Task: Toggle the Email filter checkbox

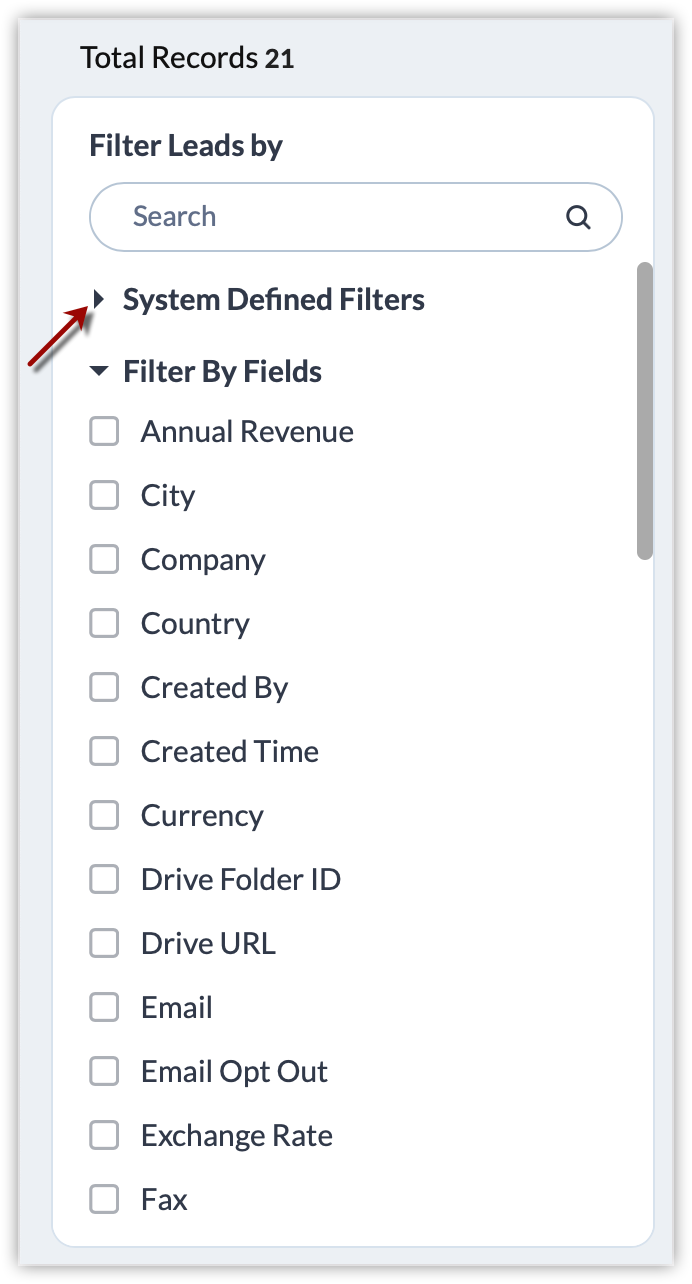Action: coord(104,1008)
